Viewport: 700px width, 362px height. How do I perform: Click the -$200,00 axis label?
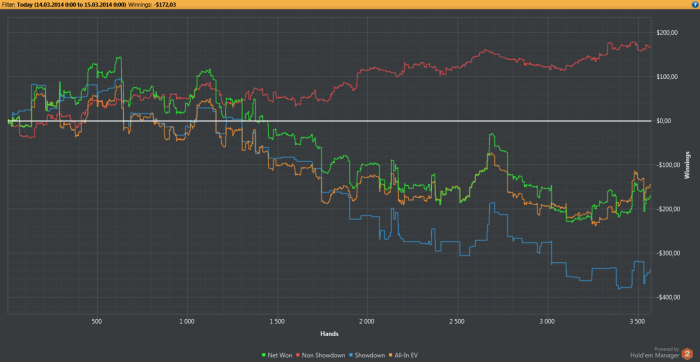(x=669, y=209)
